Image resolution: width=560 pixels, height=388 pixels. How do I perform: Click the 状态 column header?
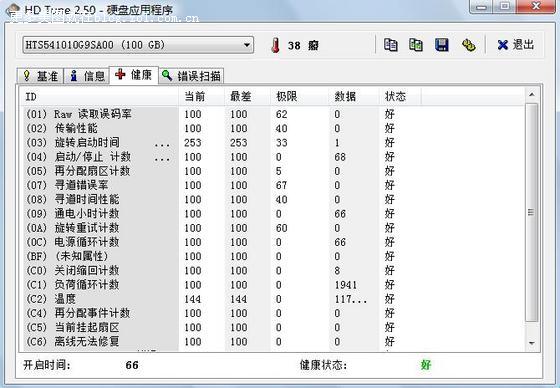tap(400, 96)
